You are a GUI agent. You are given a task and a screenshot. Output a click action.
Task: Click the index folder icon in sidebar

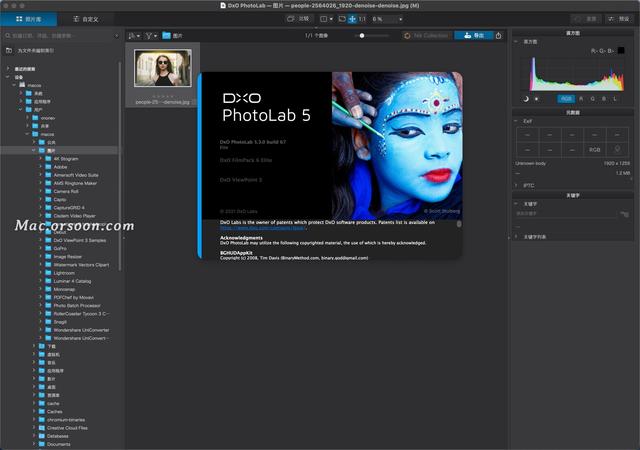(9, 49)
